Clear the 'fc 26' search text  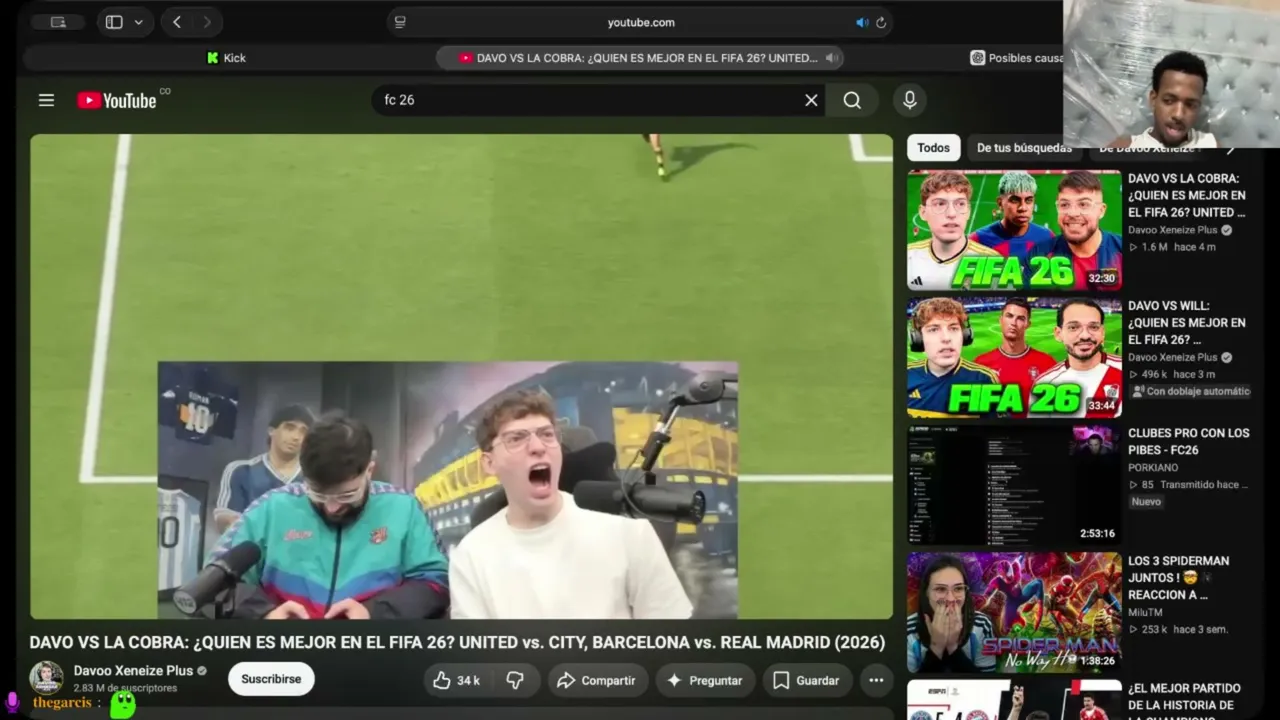811,100
